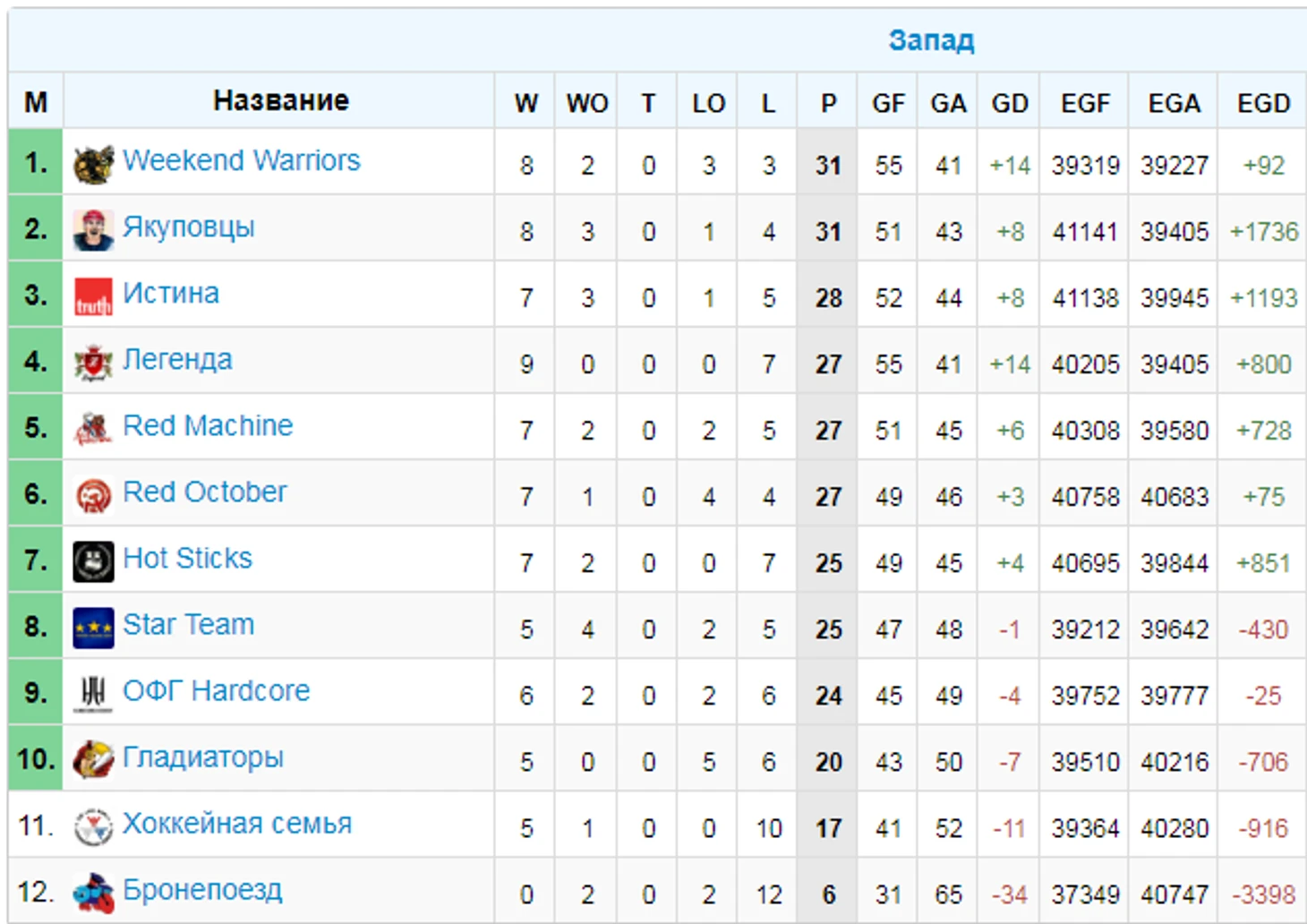
Task: Open the Гладиаторы team link
Action: pos(202,757)
